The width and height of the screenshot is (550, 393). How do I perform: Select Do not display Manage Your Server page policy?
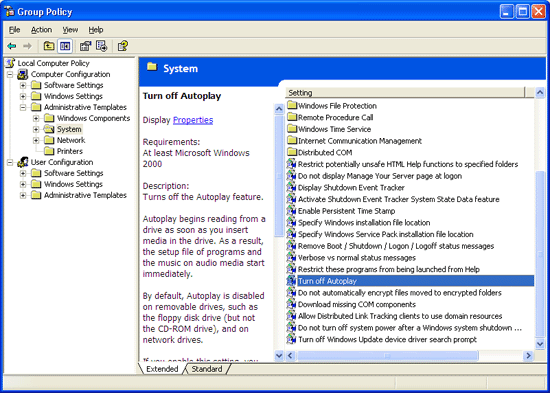(x=380, y=176)
